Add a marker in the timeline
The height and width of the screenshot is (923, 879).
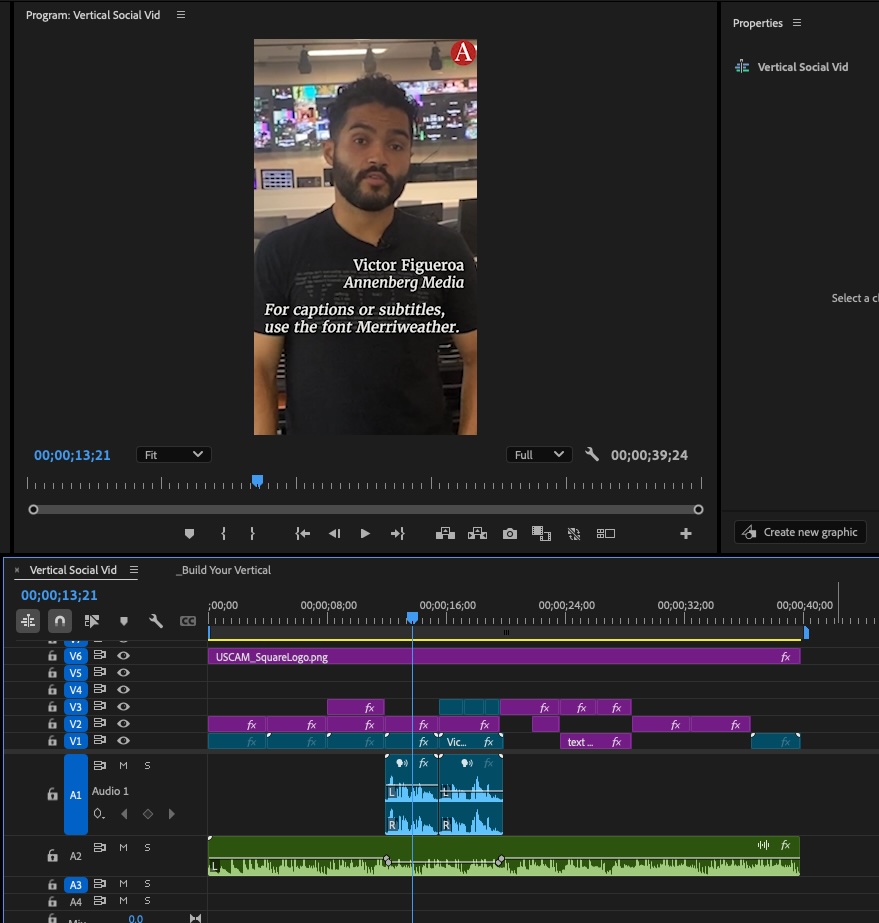tap(124, 621)
